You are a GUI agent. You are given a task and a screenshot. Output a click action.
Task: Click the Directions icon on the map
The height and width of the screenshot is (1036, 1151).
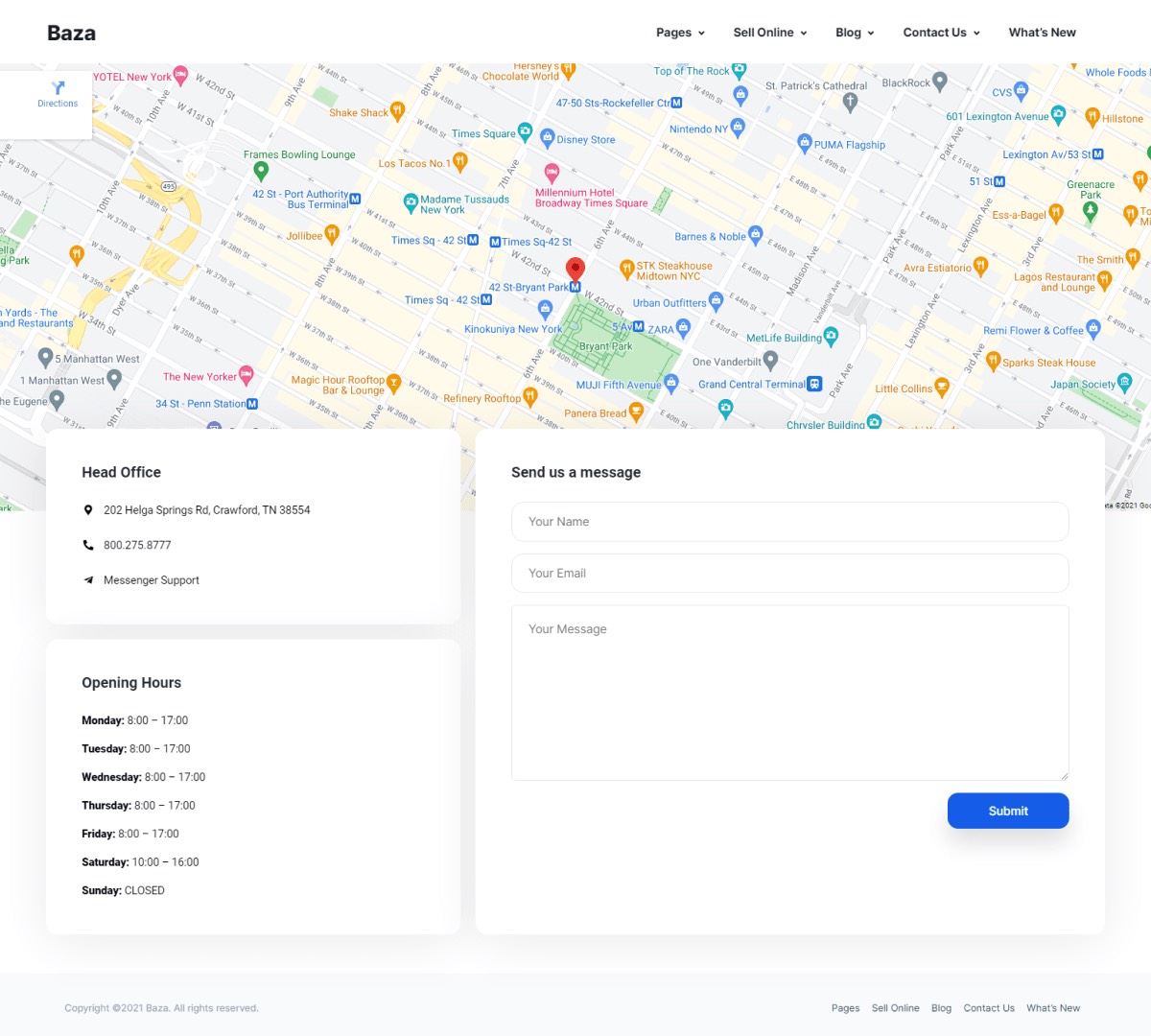point(58,87)
